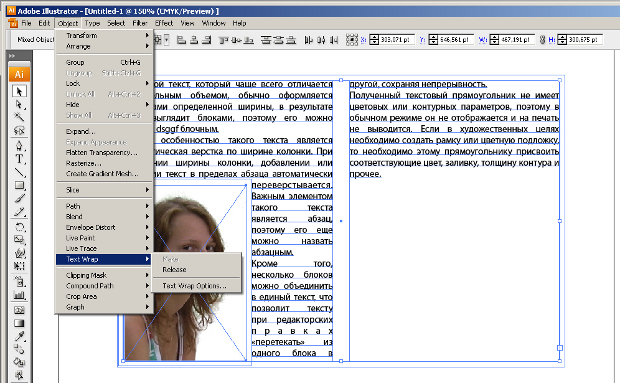The image size is (620, 383).
Task: Click the orange Ai logo atop toolbox
Action: point(19,74)
